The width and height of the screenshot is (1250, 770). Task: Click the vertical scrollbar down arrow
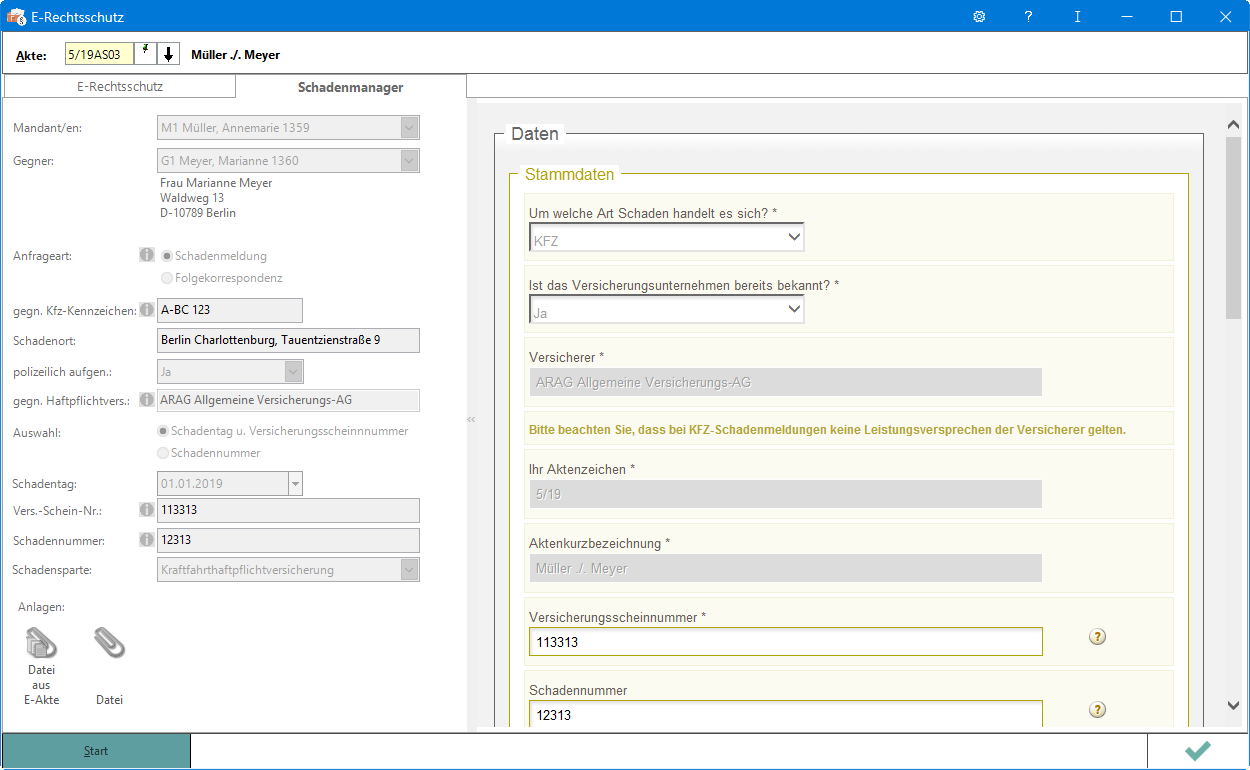pos(1233,705)
